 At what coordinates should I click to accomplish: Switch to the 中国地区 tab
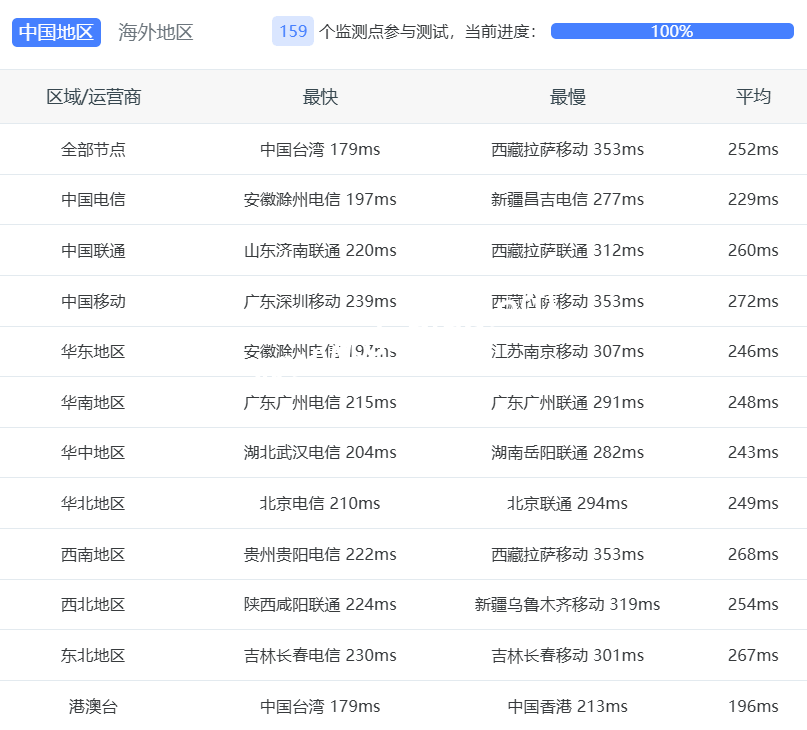pyautogui.click(x=56, y=32)
